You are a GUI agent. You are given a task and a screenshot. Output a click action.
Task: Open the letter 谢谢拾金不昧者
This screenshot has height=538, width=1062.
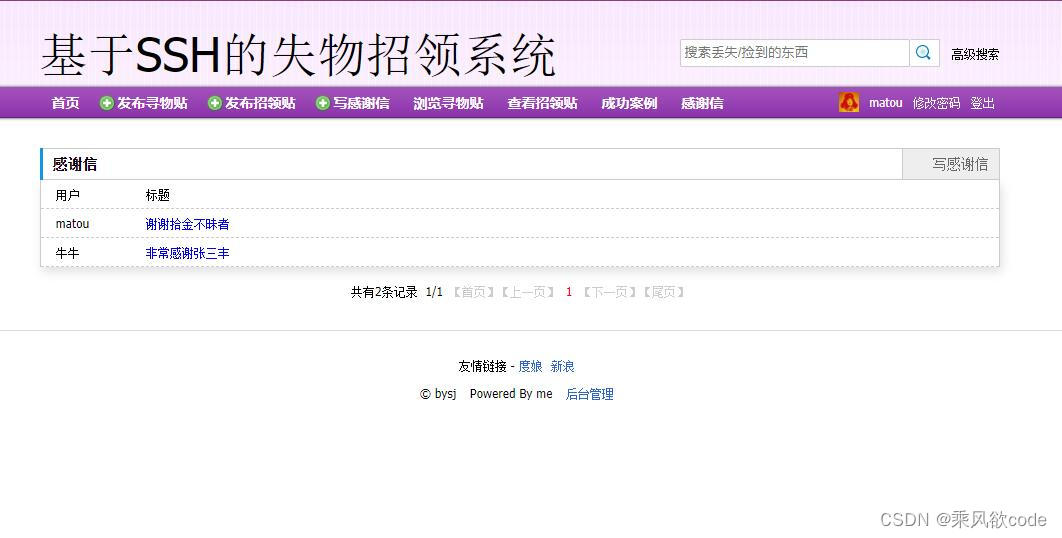pyautogui.click(x=187, y=224)
